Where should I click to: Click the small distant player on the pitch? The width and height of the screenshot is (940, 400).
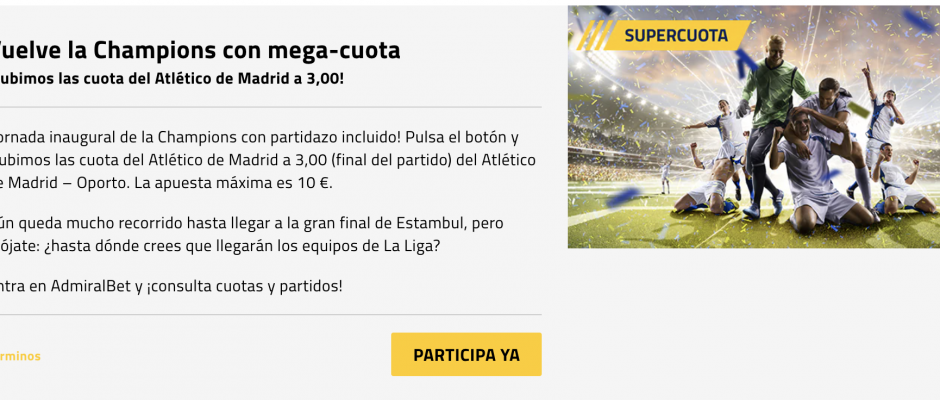[x=665, y=176]
